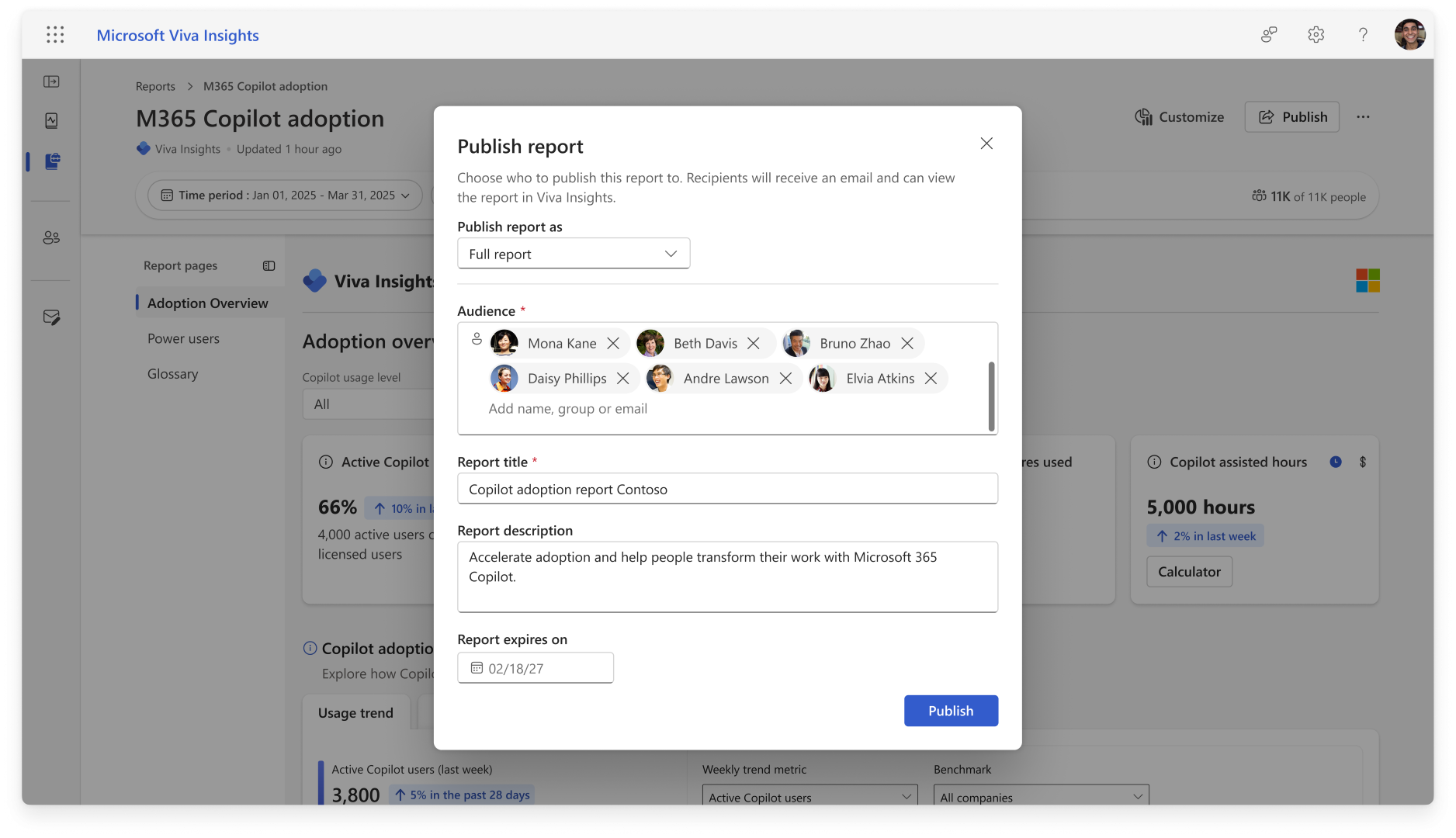This screenshot has width=1456, height=838.
Task: Remove Andre Lawson from audience
Action: click(786, 379)
